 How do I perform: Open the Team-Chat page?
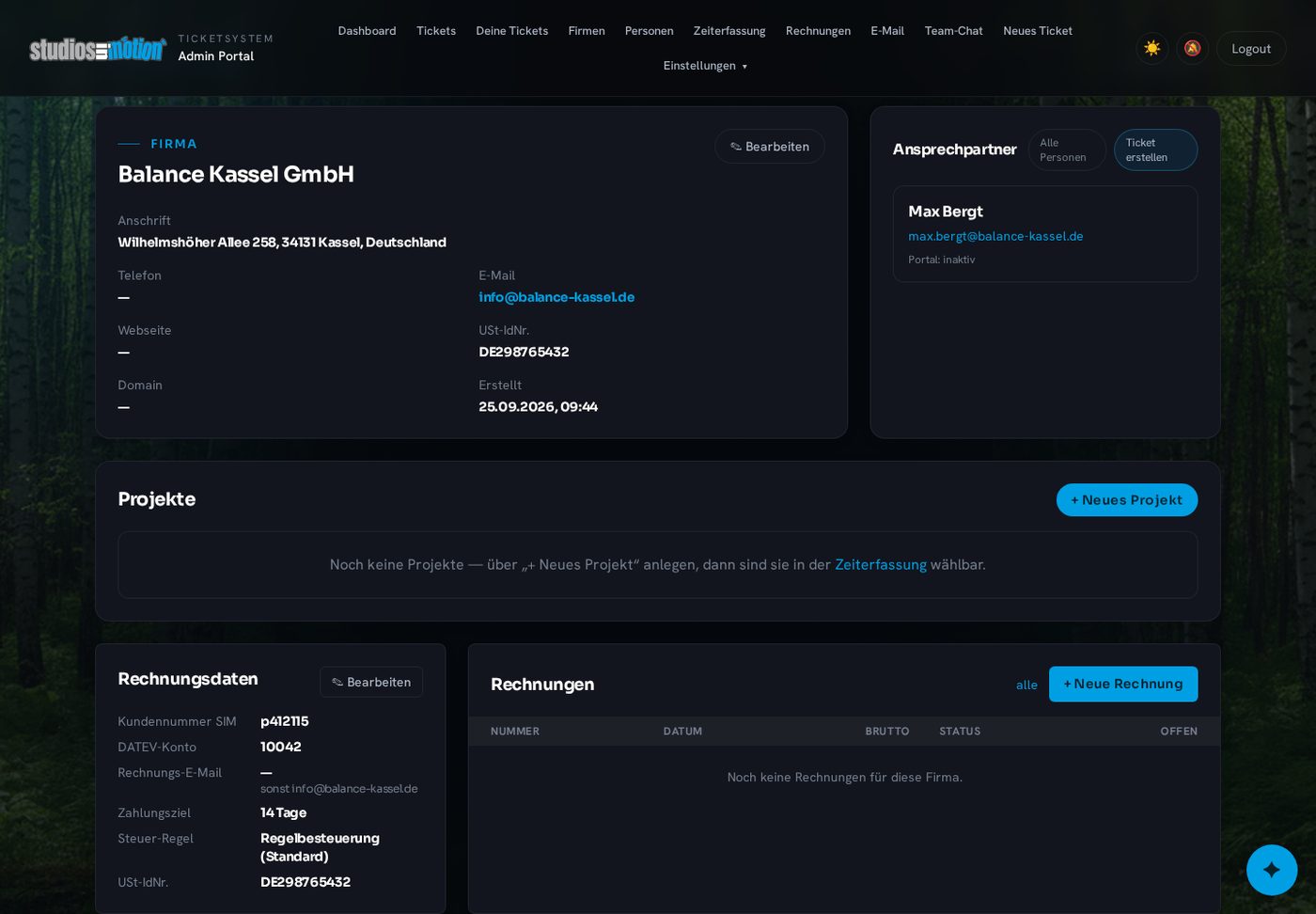(x=953, y=31)
